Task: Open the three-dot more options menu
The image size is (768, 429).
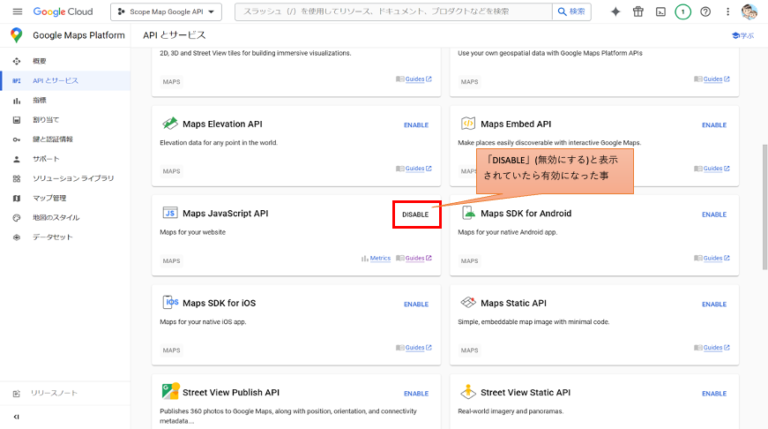Action: point(727,12)
